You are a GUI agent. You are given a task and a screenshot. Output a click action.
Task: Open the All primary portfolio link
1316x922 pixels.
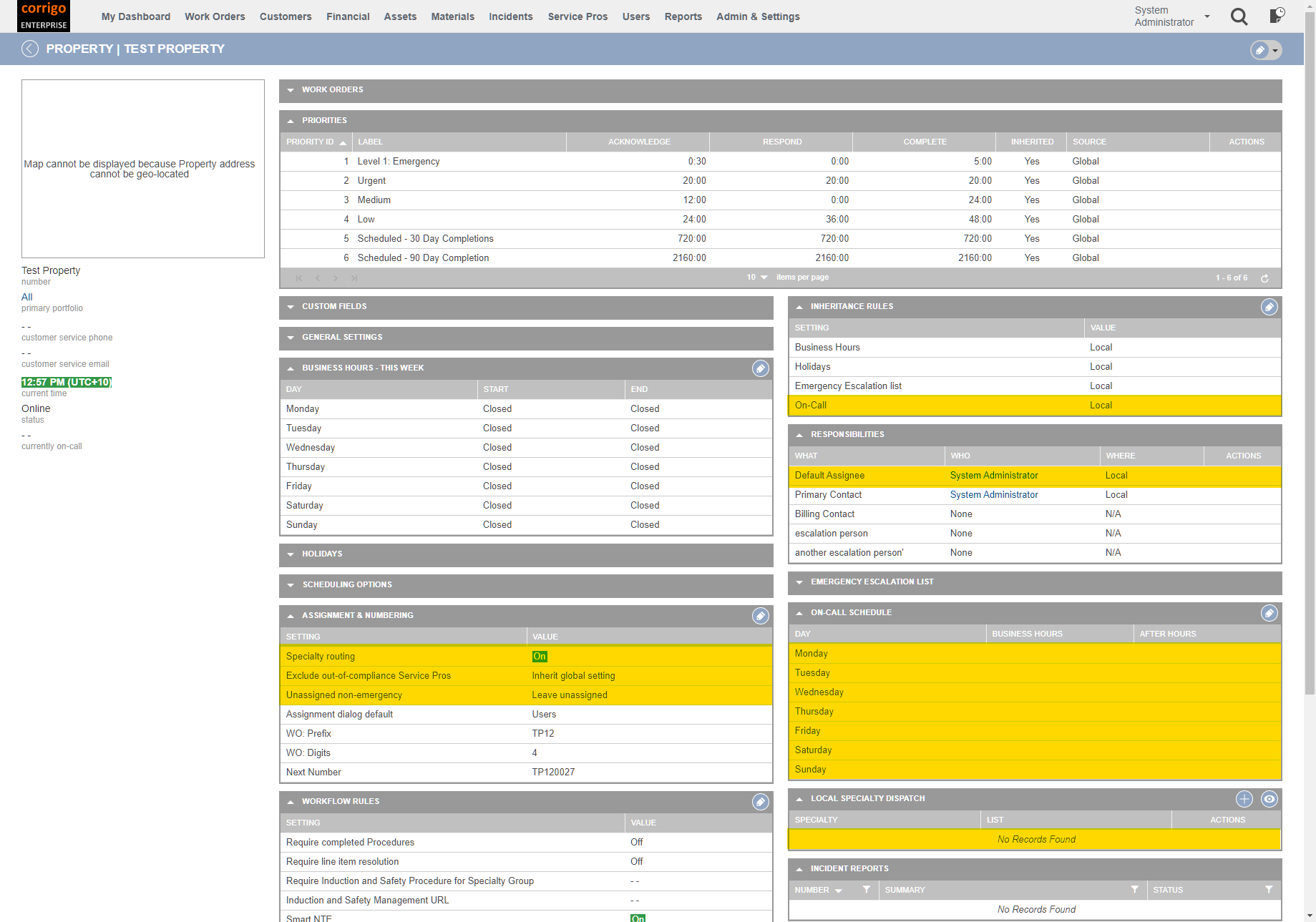pyautogui.click(x=26, y=297)
